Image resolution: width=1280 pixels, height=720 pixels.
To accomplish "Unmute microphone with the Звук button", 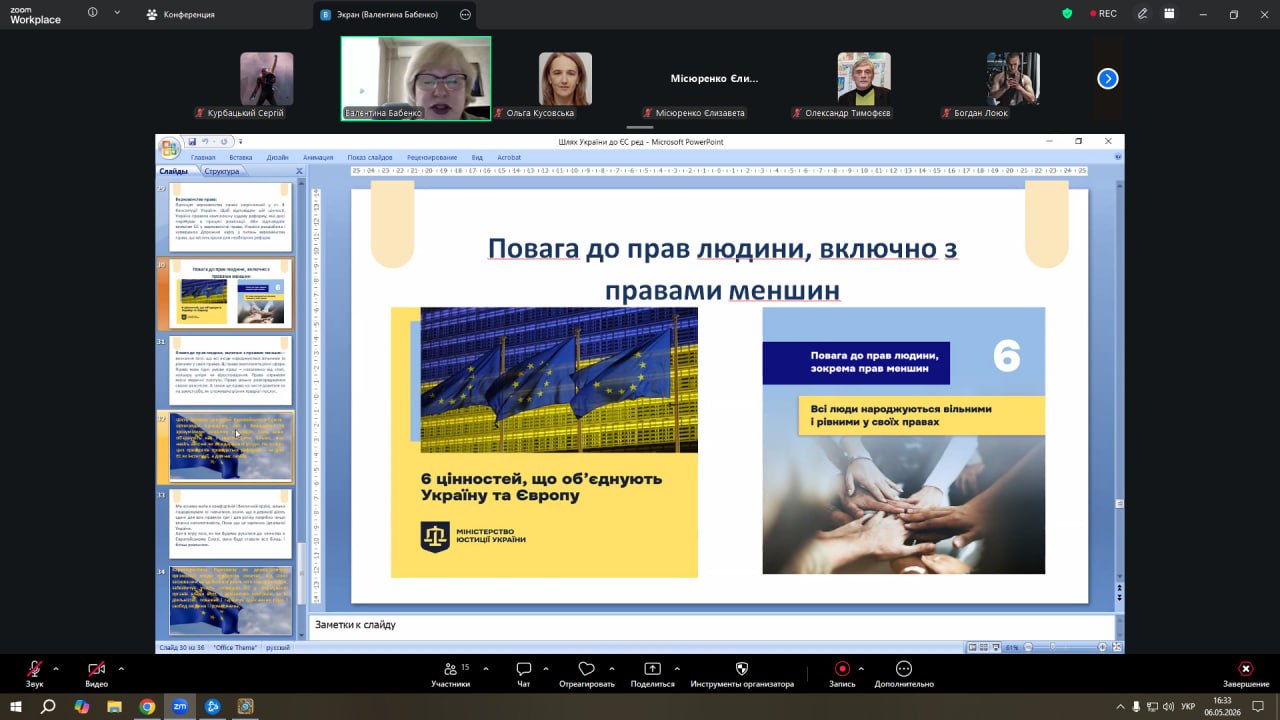I will pos(35,669).
